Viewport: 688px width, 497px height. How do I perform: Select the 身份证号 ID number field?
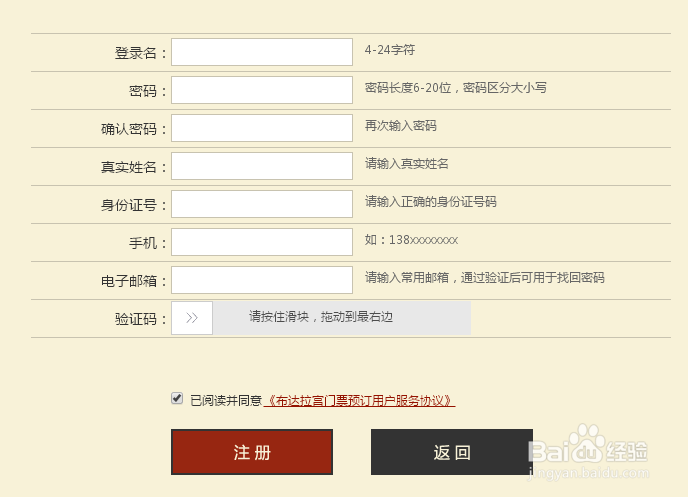262,204
